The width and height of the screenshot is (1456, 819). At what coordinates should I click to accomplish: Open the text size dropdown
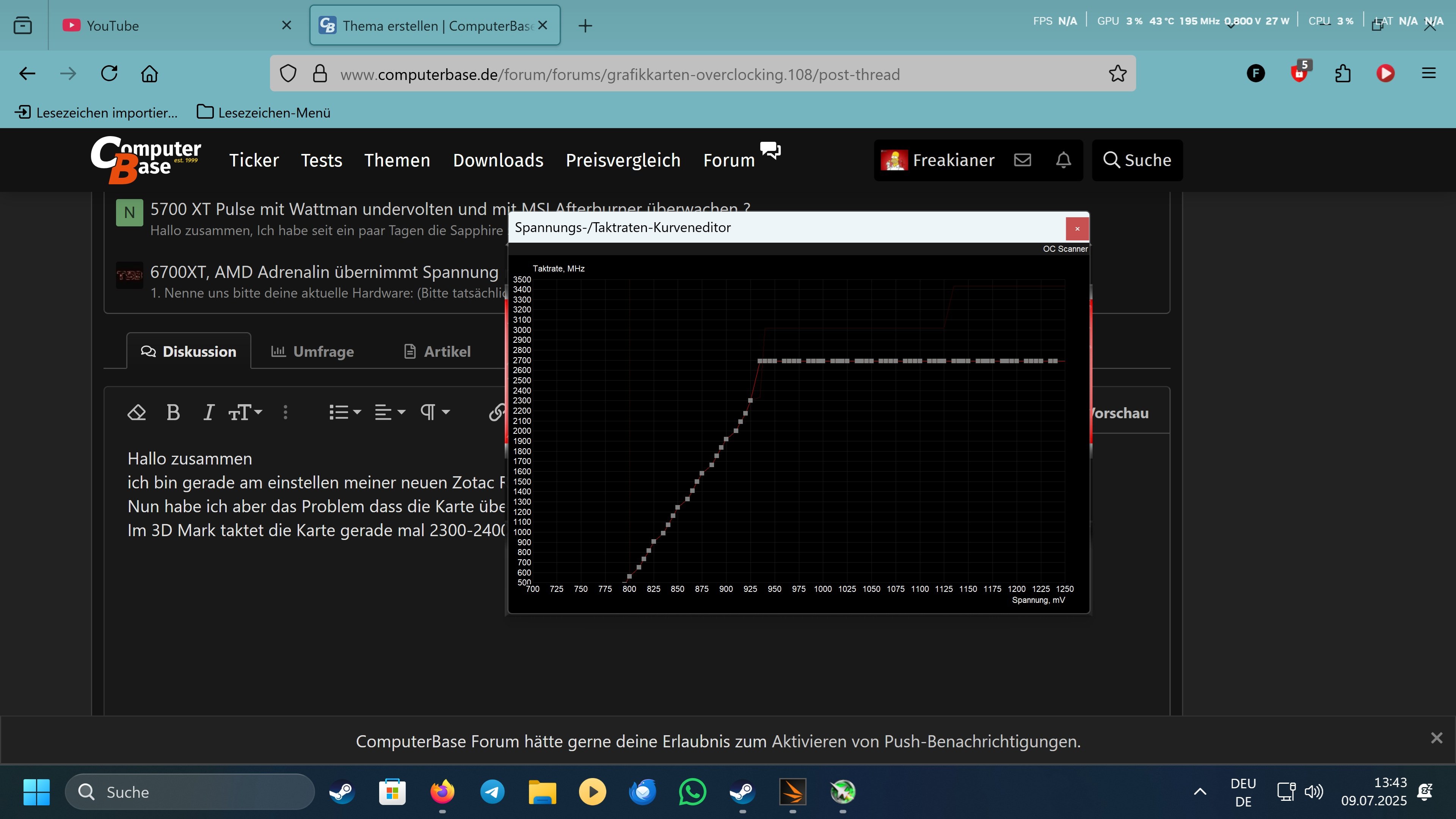(x=245, y=413)
